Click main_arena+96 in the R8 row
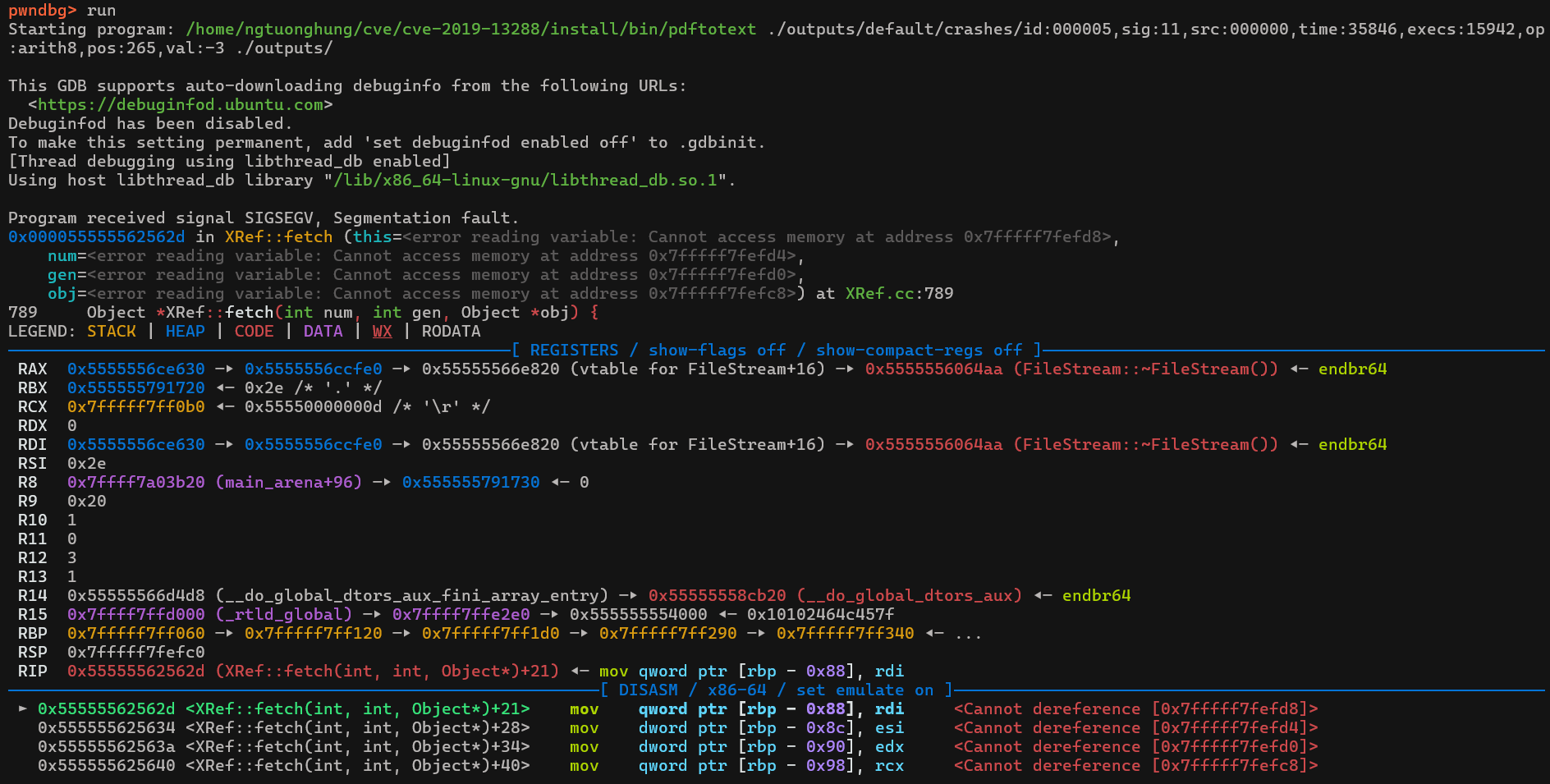1550x784 pixels. click(288, 482)
